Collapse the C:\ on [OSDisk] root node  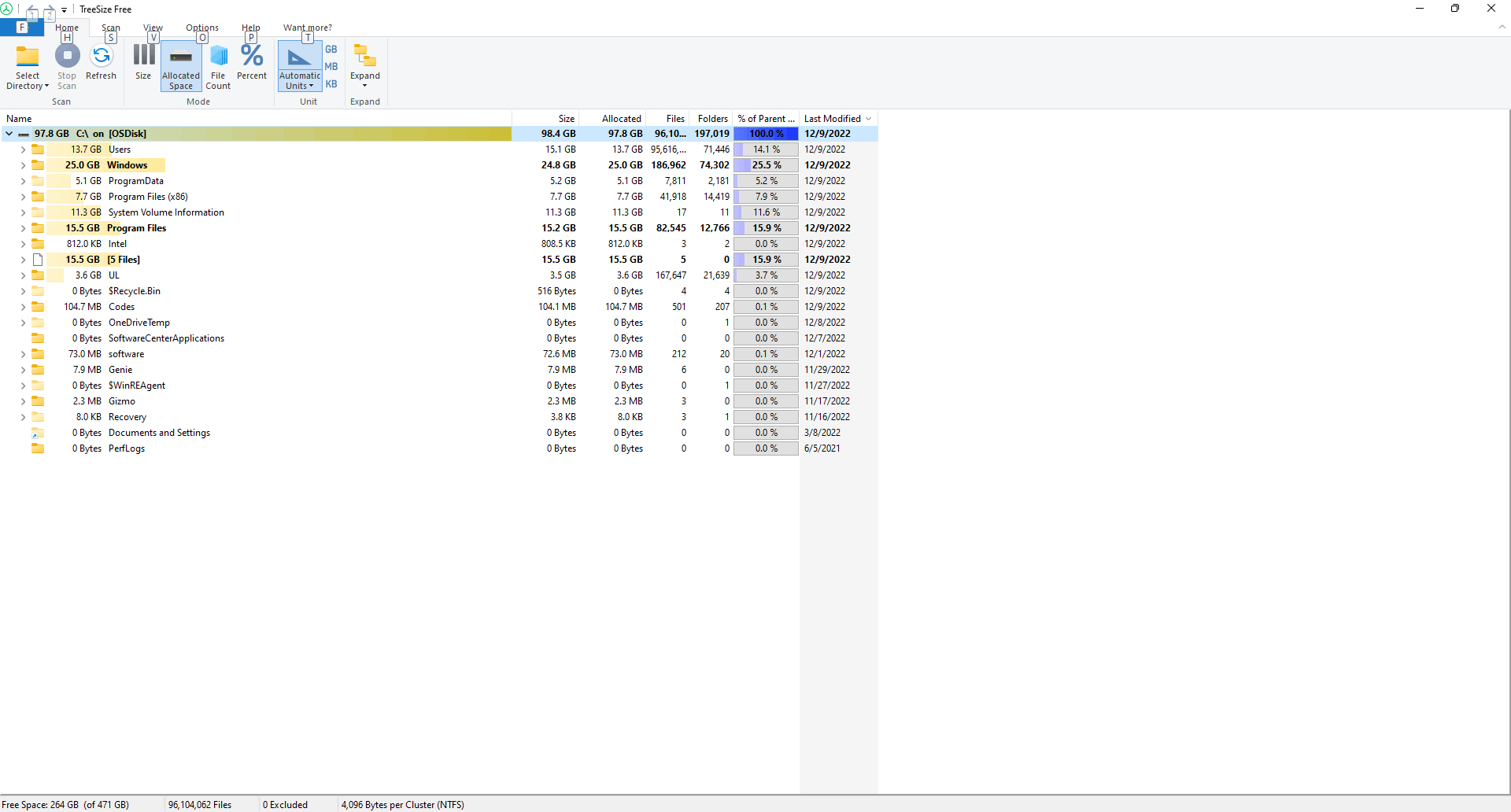coord(9,134)
